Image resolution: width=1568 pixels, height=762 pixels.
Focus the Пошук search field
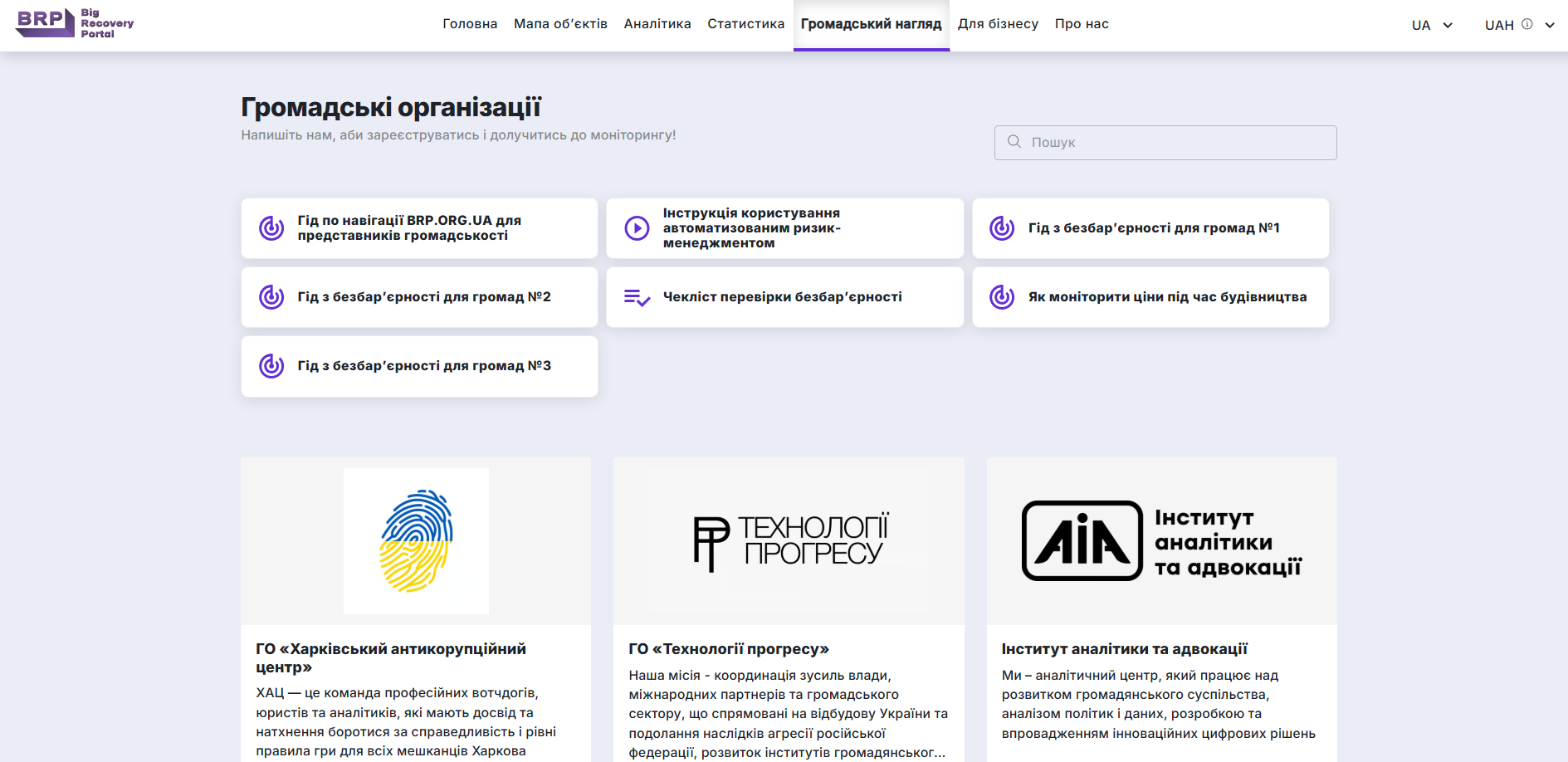(1165, 143)
